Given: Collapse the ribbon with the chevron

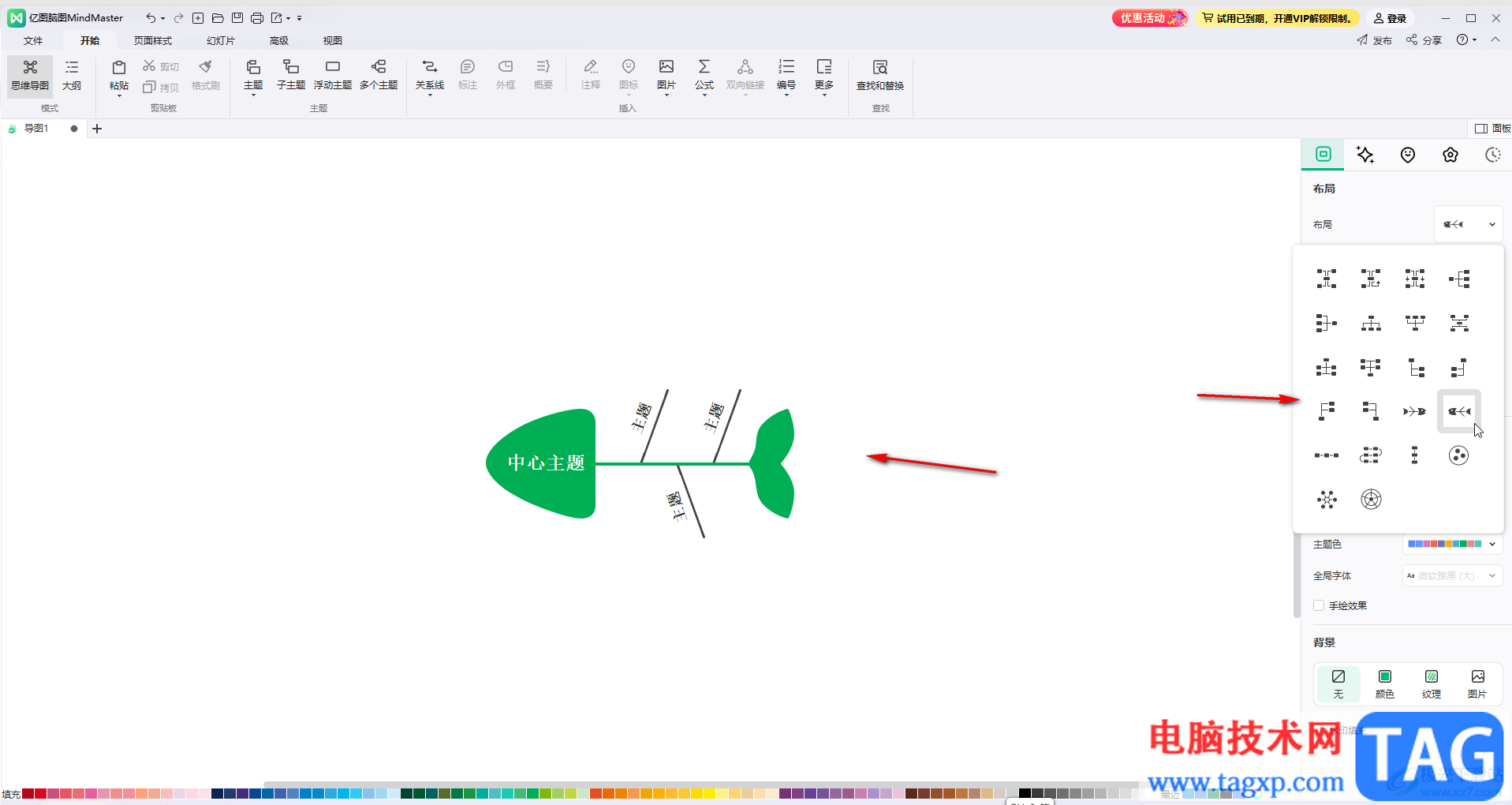Looking at the screenshot, I should [x=1495, y=39].
